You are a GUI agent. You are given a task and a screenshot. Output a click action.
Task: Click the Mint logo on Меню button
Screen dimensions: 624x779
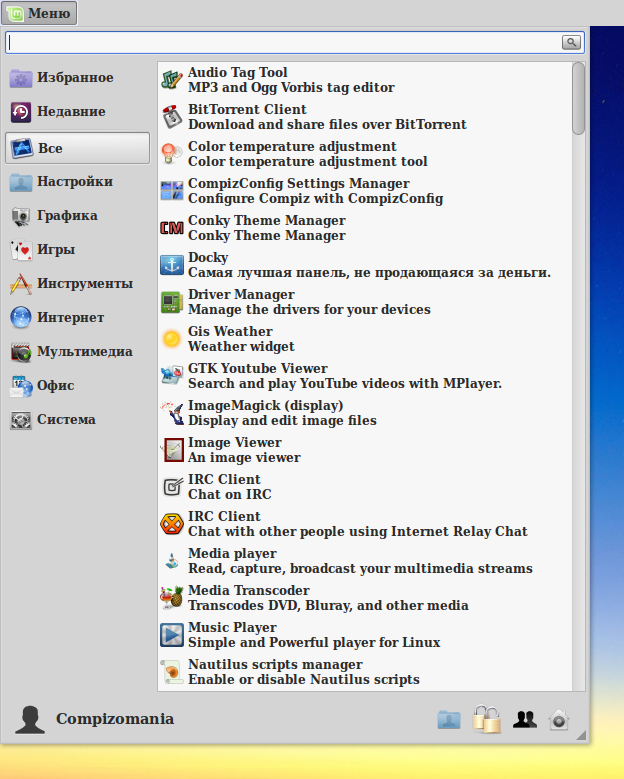point(15,13)
